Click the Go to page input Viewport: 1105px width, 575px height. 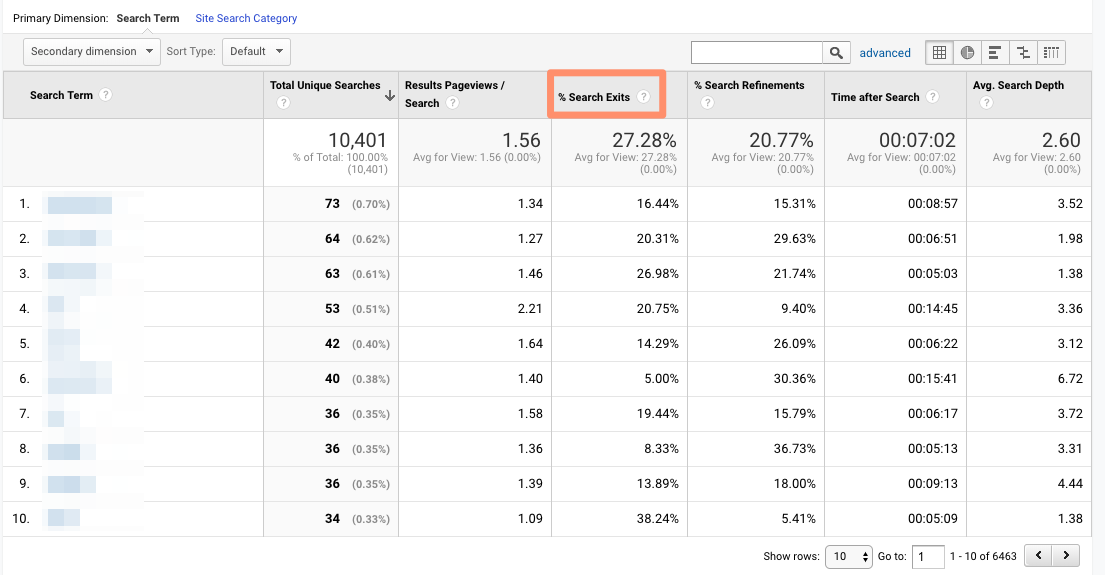point(928,557)
